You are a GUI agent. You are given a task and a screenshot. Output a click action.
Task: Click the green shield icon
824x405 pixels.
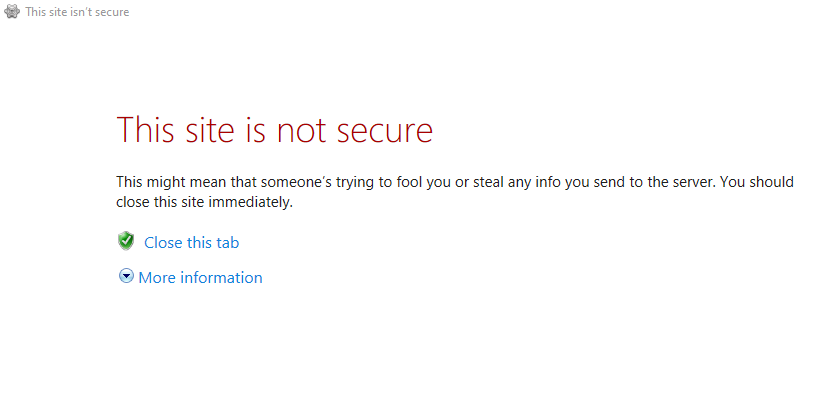126,241
